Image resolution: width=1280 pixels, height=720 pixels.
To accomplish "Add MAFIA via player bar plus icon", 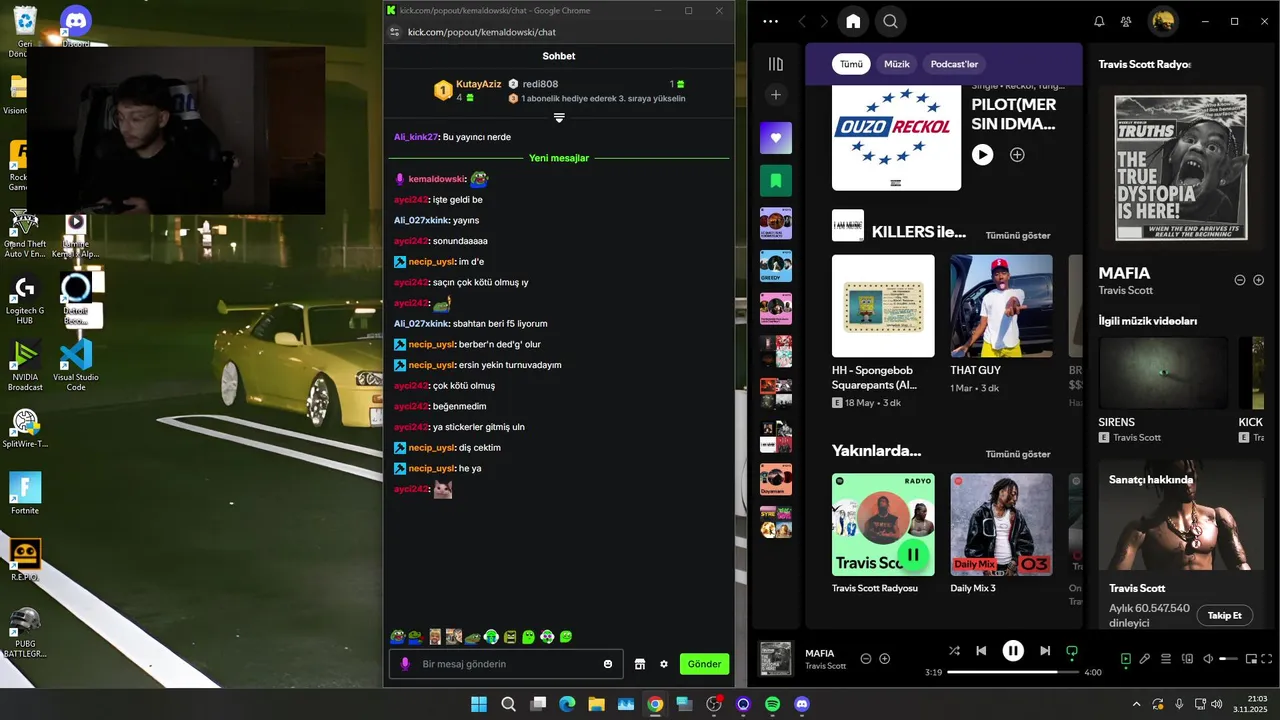I will pos(885,659).
